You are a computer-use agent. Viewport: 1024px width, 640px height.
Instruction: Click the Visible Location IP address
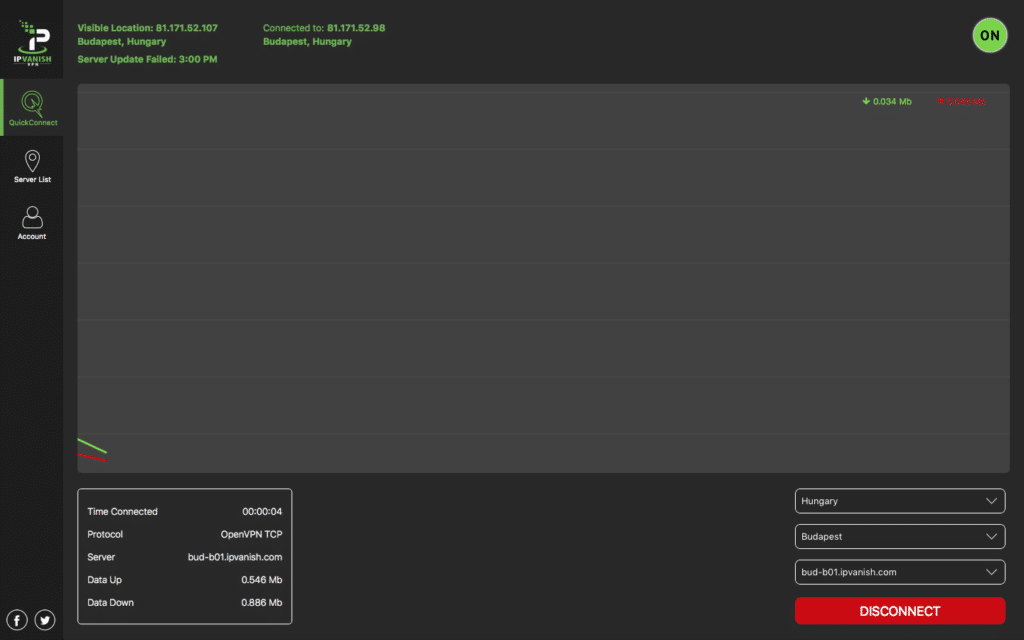186,28
